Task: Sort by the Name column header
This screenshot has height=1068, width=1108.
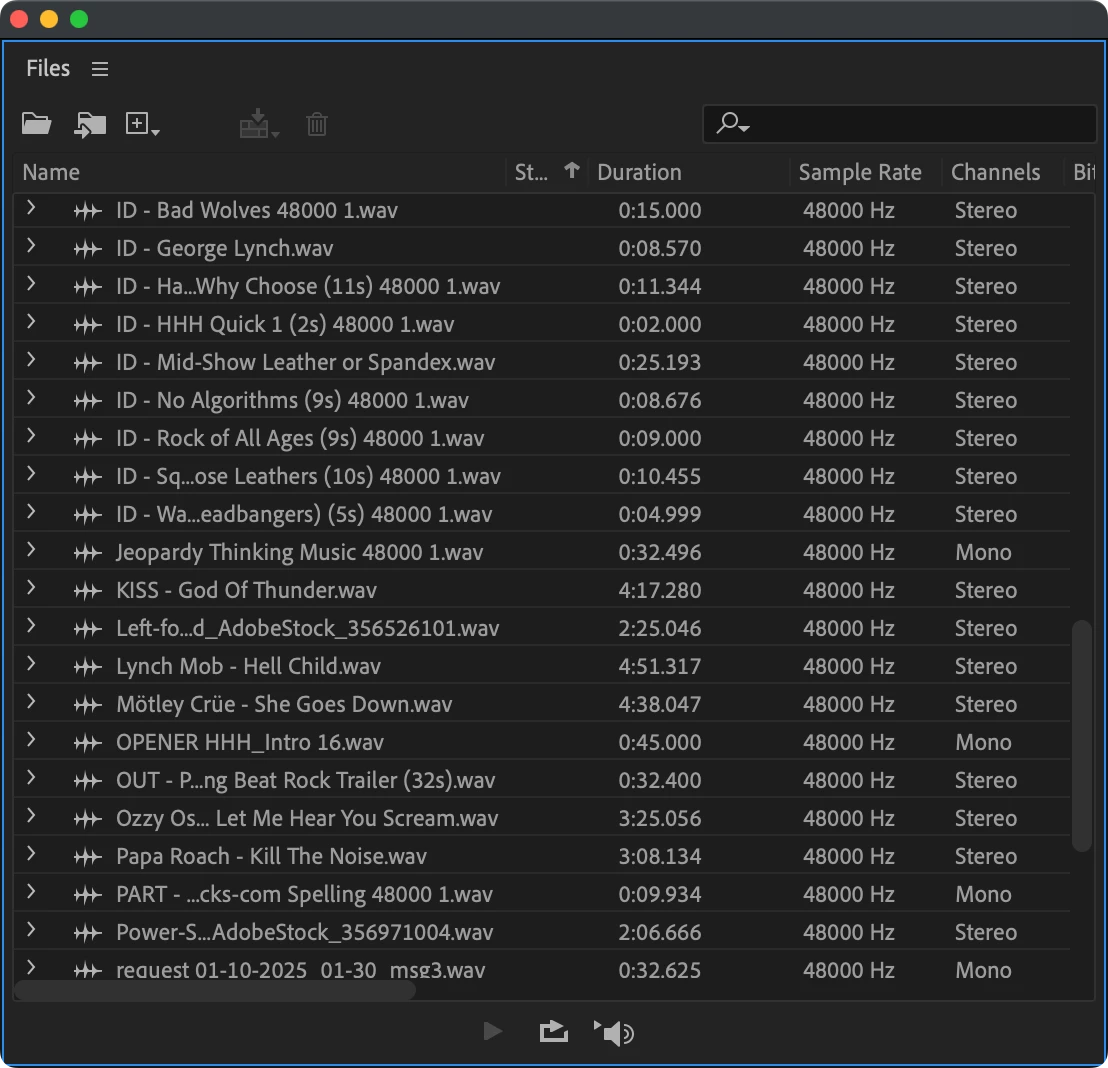Action: 51,172
